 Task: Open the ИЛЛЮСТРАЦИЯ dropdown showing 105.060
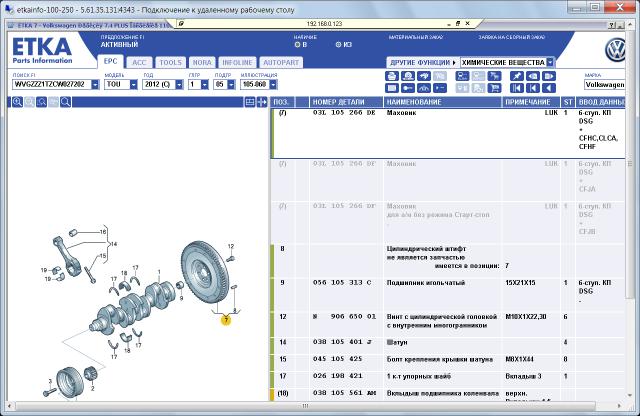(x=273, y=85)
